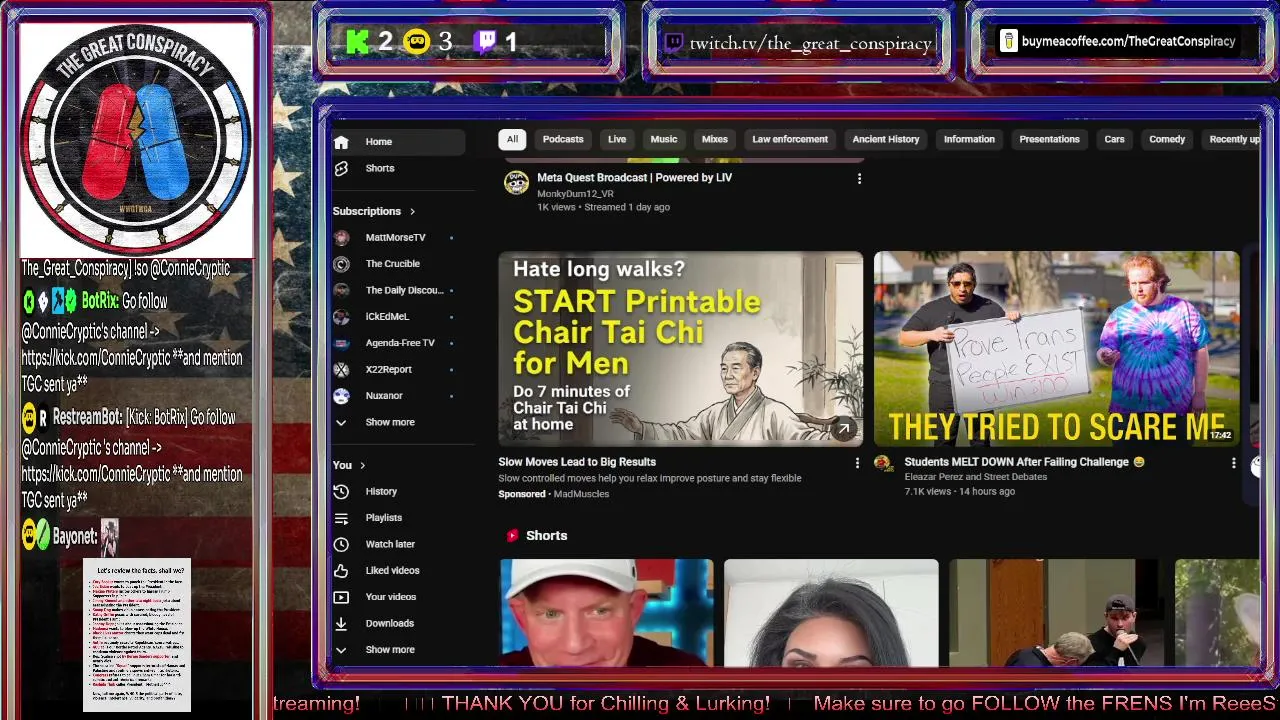
Task: Open Meta Quest Broadcast video title
Action: coord(634,178)
